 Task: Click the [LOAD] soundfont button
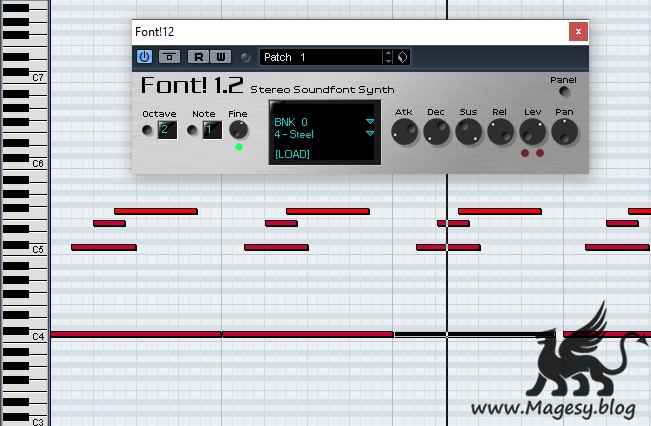[x=293, y=154]
